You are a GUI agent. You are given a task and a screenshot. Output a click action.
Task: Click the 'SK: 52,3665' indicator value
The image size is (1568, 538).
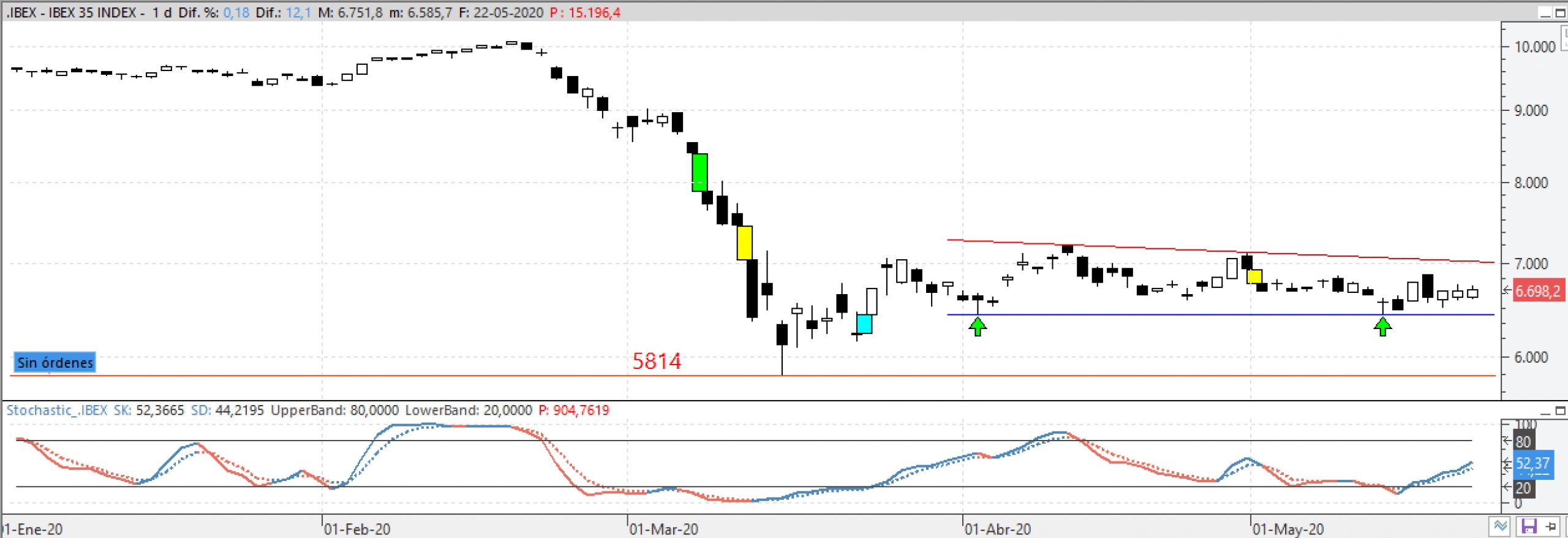point(149,411)
